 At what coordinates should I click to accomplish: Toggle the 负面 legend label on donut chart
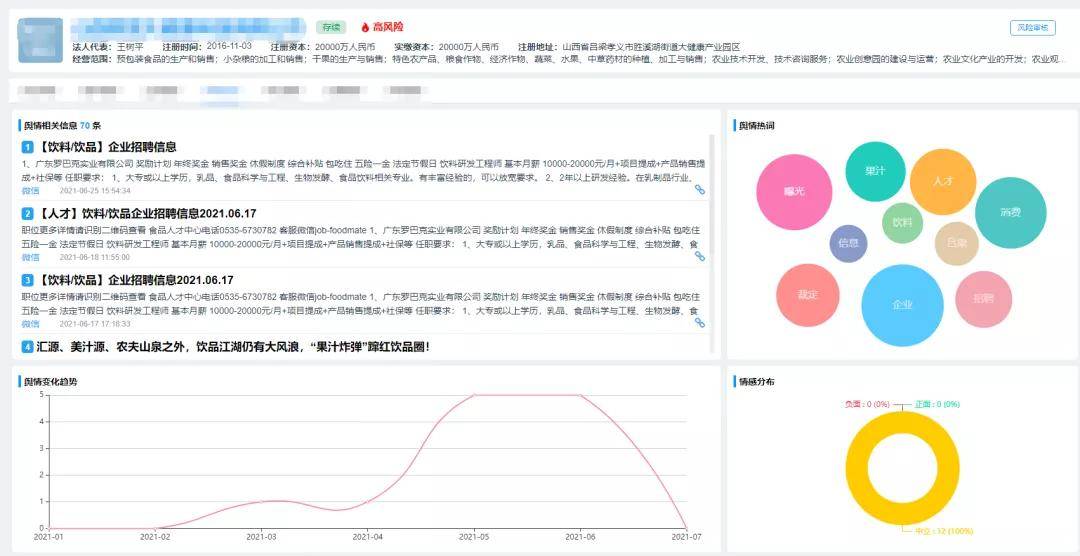(x=866, y=404)
